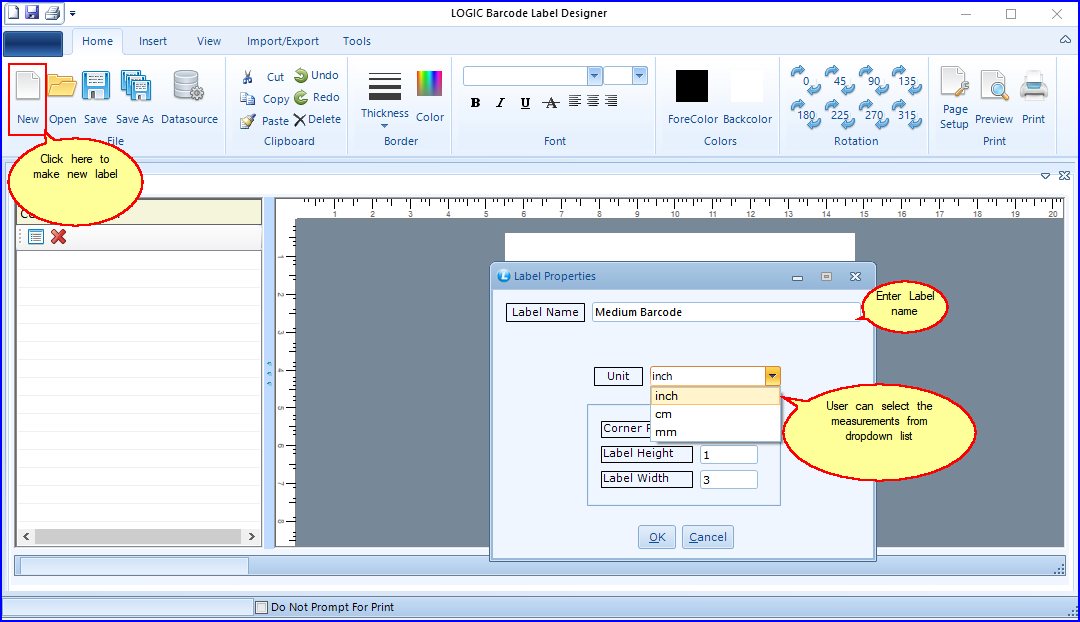1080x622 pixels.
Task: Toggle Strikethrough font style
Action: tap(550, 103)
